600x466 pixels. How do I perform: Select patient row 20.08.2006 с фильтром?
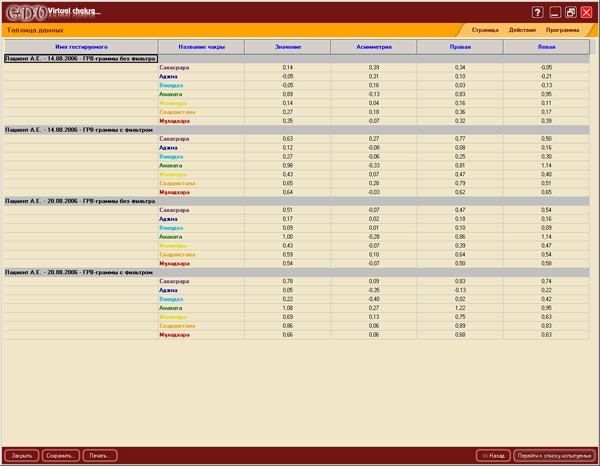click(x=80, y=271)
